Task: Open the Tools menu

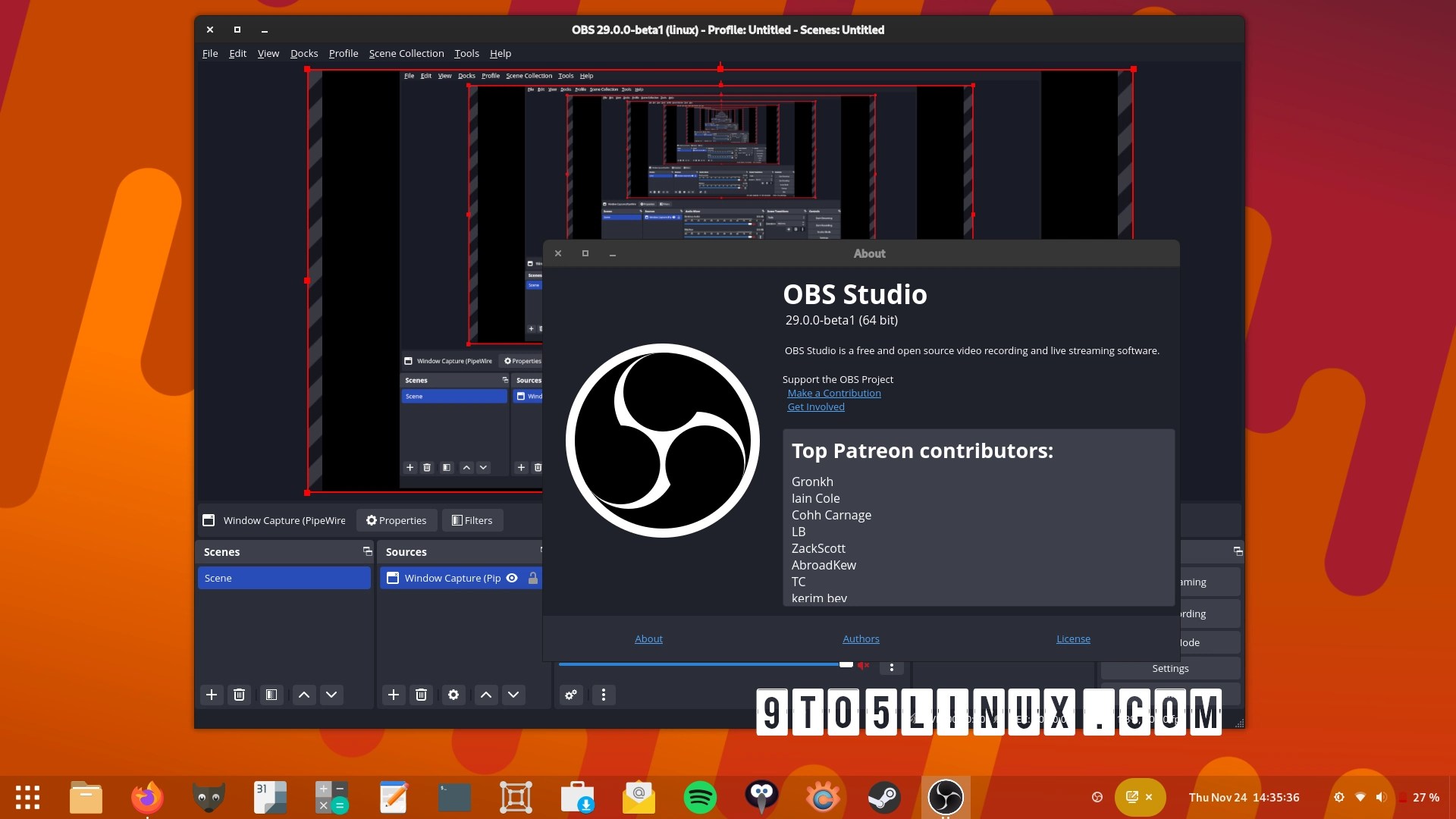Action: [x=466, y=53]
